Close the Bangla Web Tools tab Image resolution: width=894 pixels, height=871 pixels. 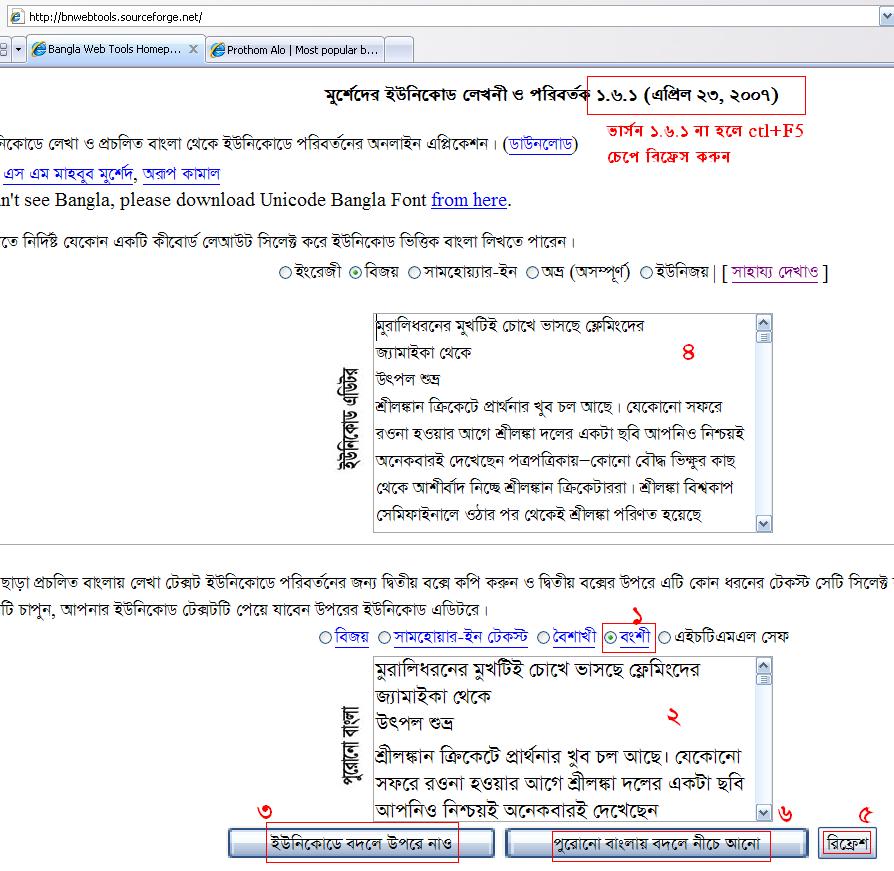click(x=193, y=49)
